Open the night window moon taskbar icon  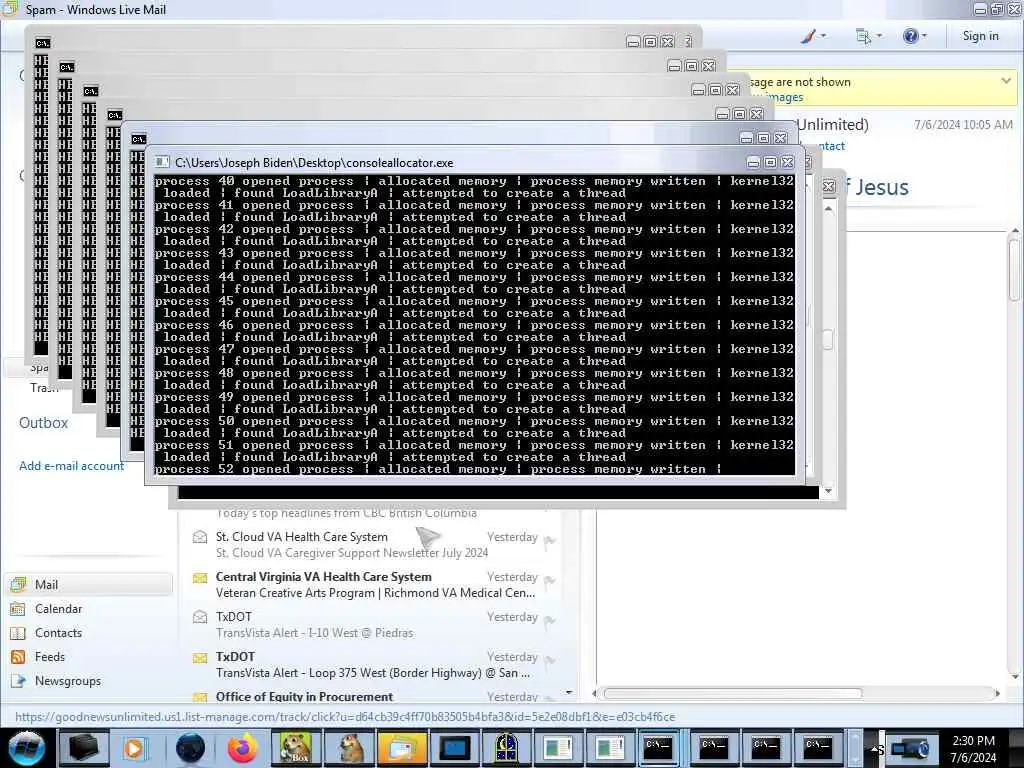507,748
